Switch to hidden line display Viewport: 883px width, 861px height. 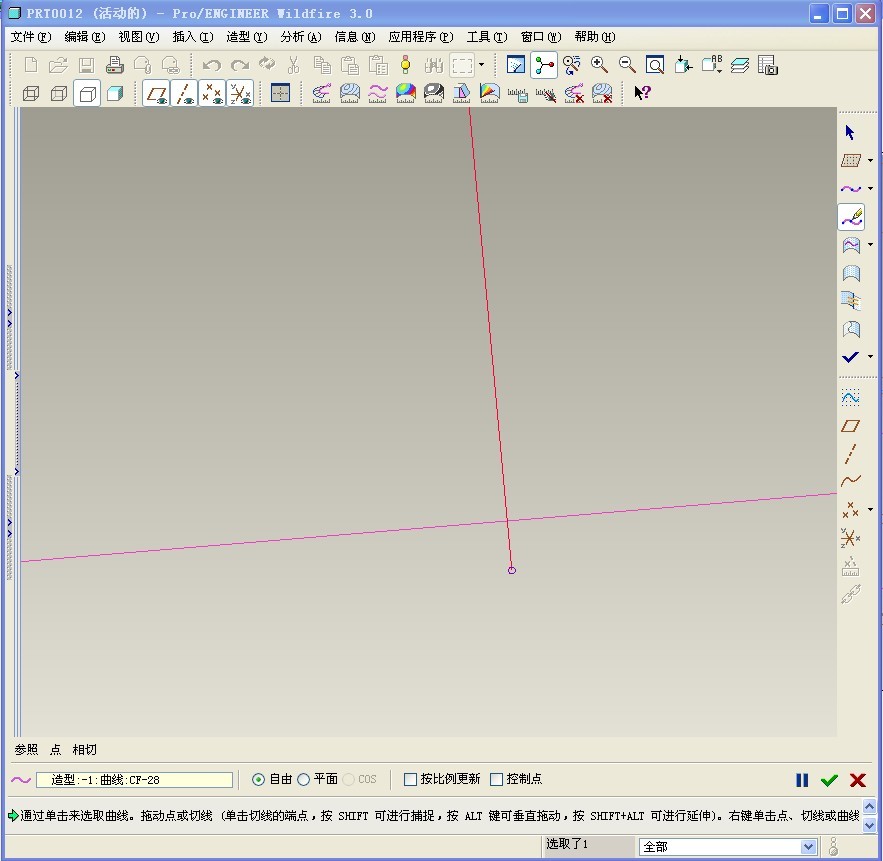pyautogui.click(x=59, y=93)
